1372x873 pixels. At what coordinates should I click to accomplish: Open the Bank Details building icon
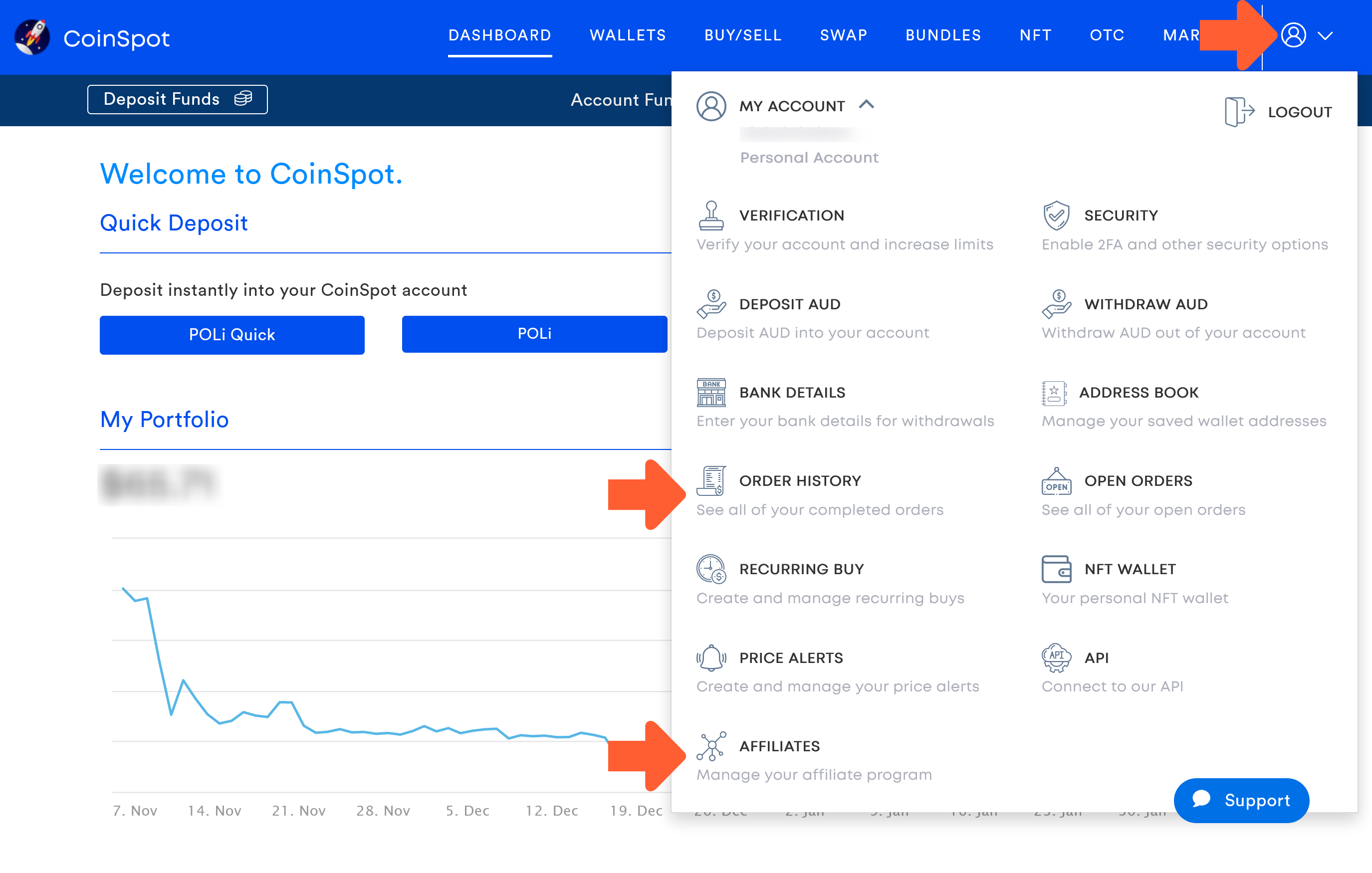click(x=711, y=392)
